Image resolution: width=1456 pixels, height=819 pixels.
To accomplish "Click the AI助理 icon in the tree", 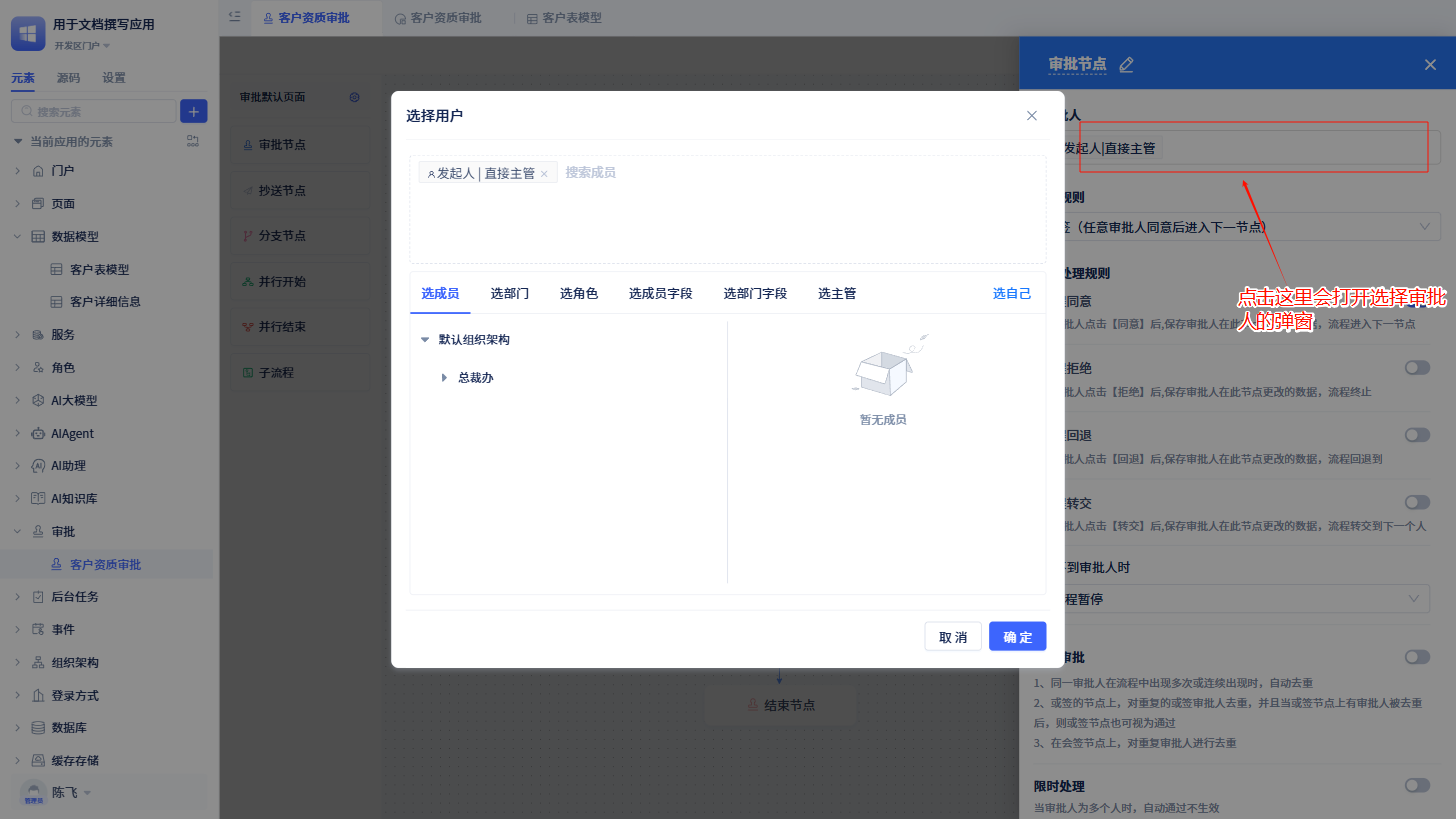I will 38,465.
